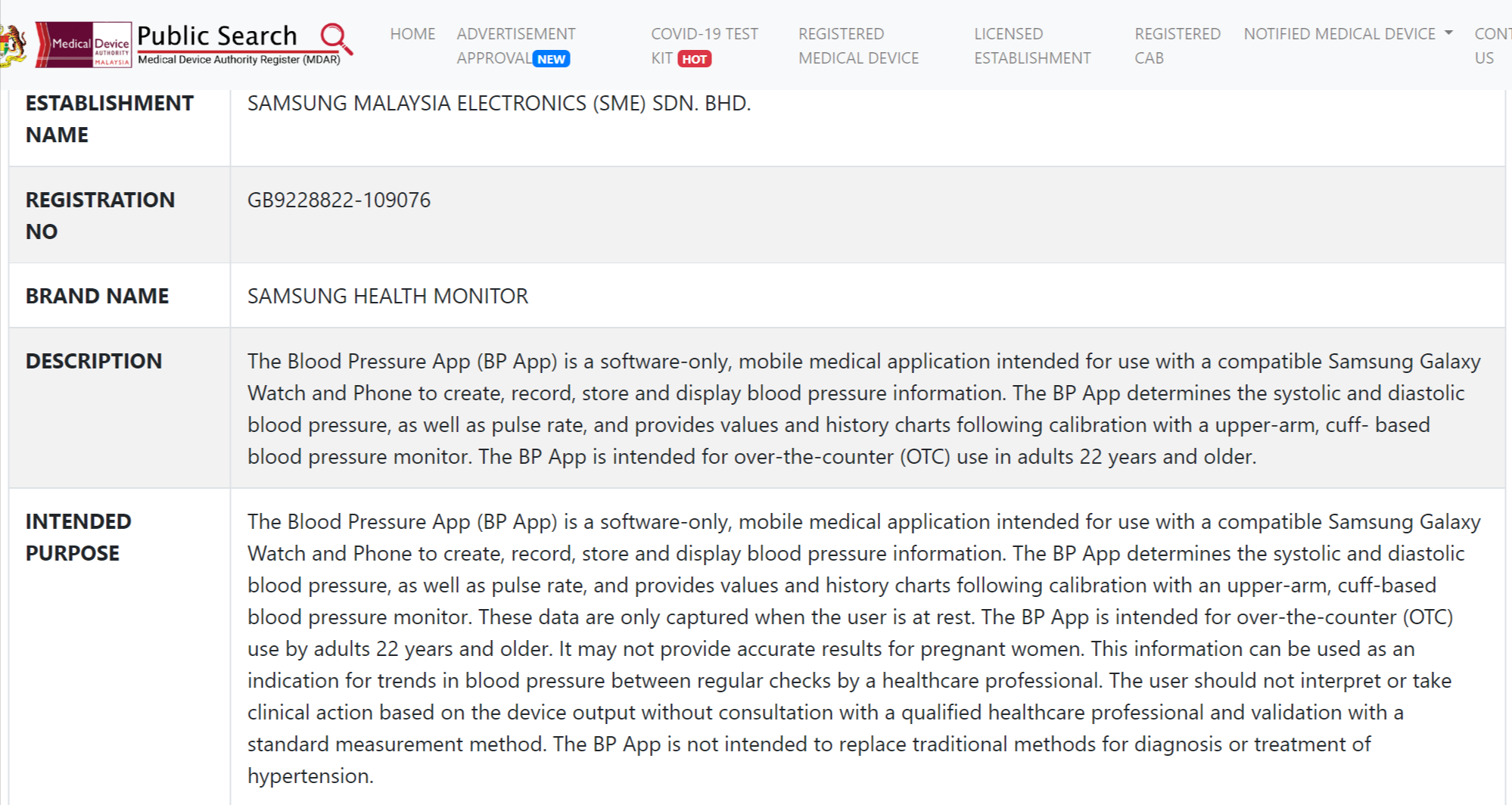
Task: Go to Registered CAB section
Action: pyautogui.click(x=1177, y=45)
